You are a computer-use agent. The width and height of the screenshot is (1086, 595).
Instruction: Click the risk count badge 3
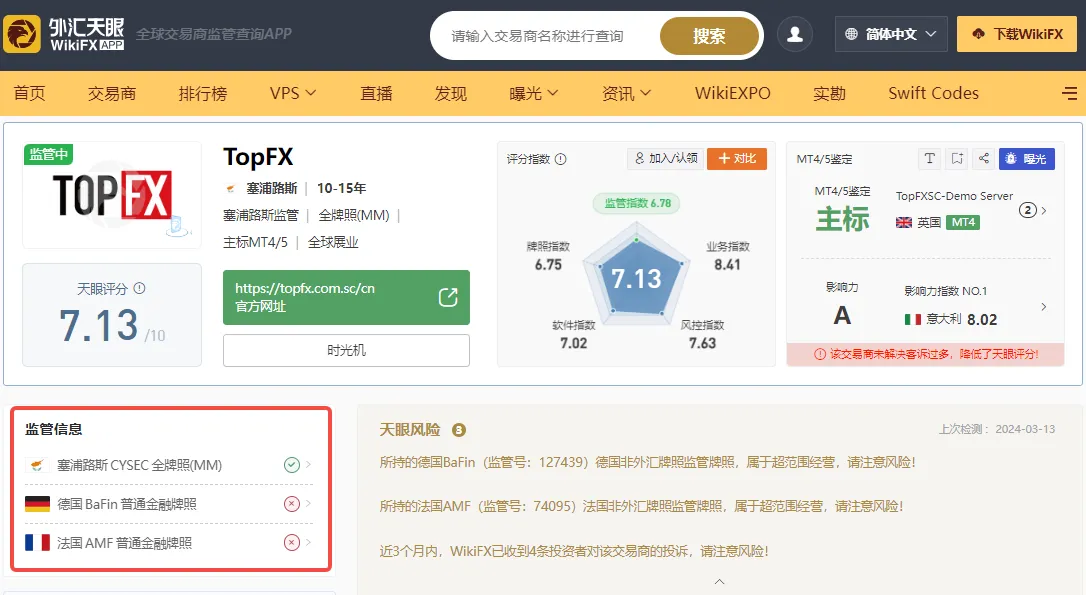(x=459, y=430)
